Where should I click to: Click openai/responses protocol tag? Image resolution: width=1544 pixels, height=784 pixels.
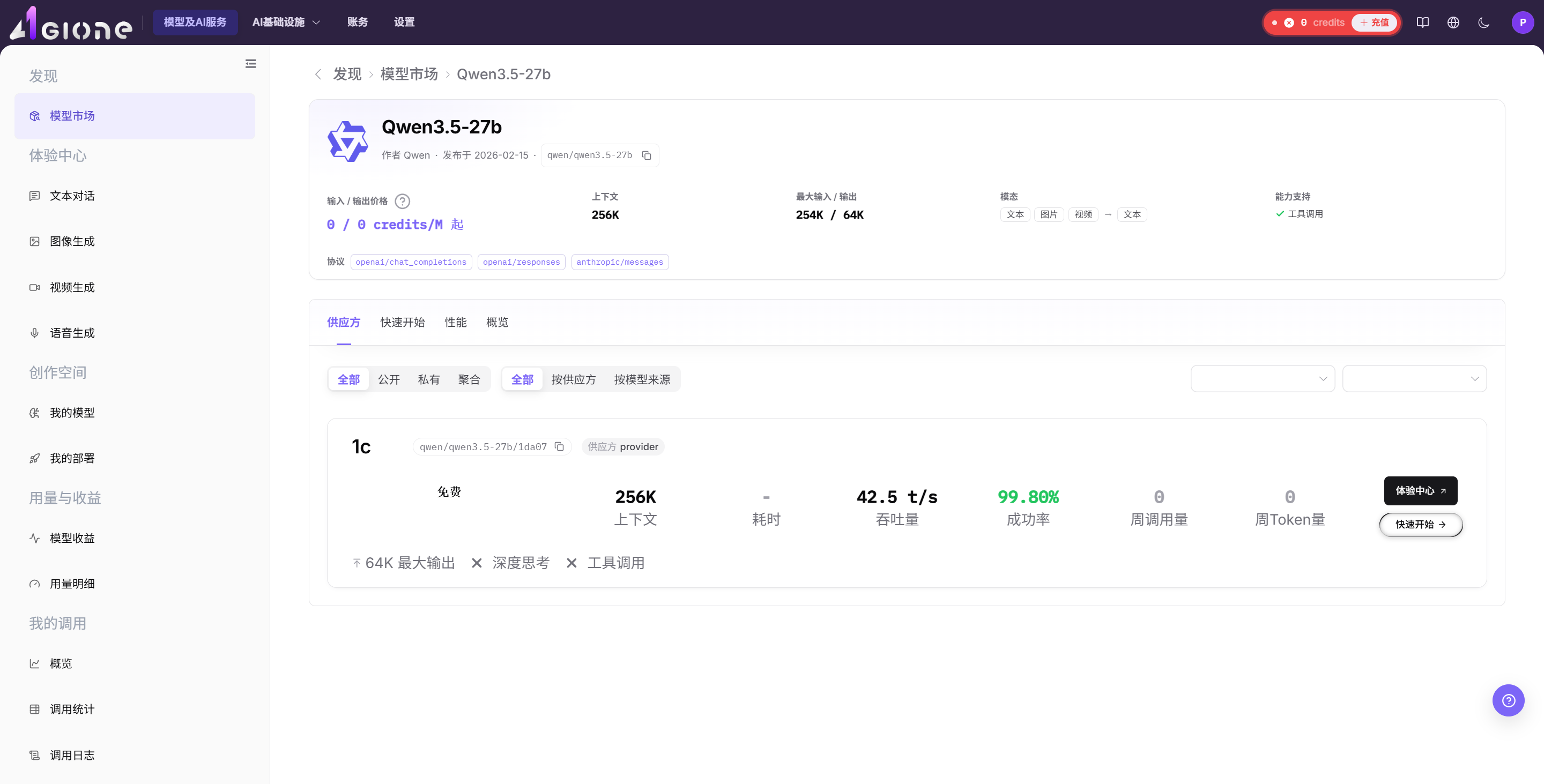522,263
